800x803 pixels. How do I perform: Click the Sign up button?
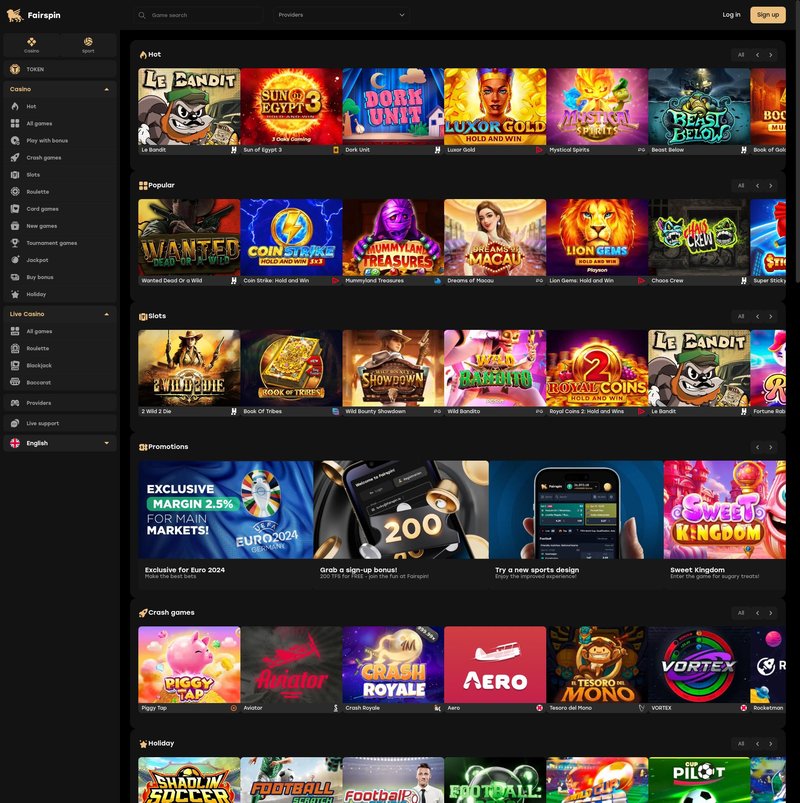coord(767,15)
